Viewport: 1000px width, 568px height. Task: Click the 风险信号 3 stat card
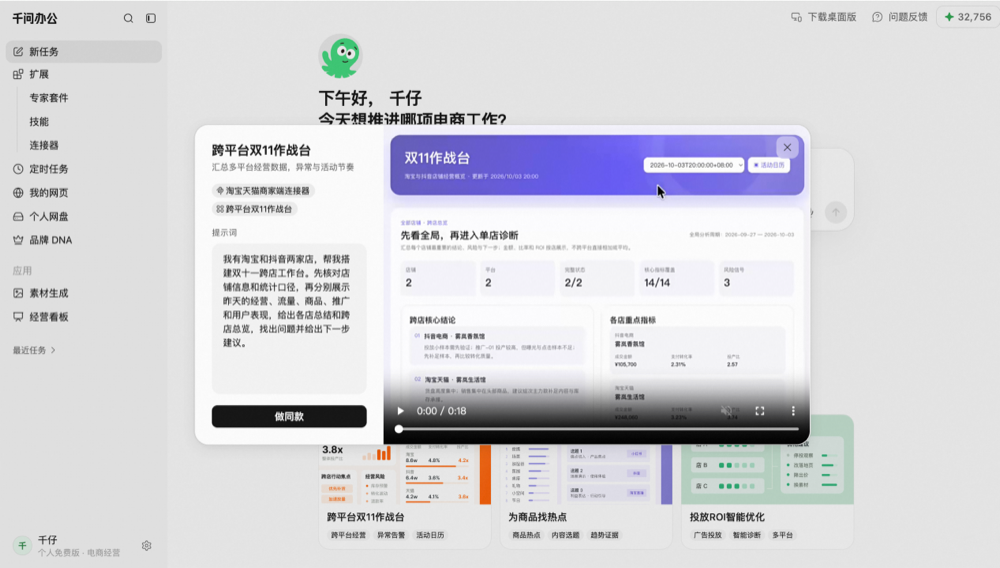[x=756, y=278]
